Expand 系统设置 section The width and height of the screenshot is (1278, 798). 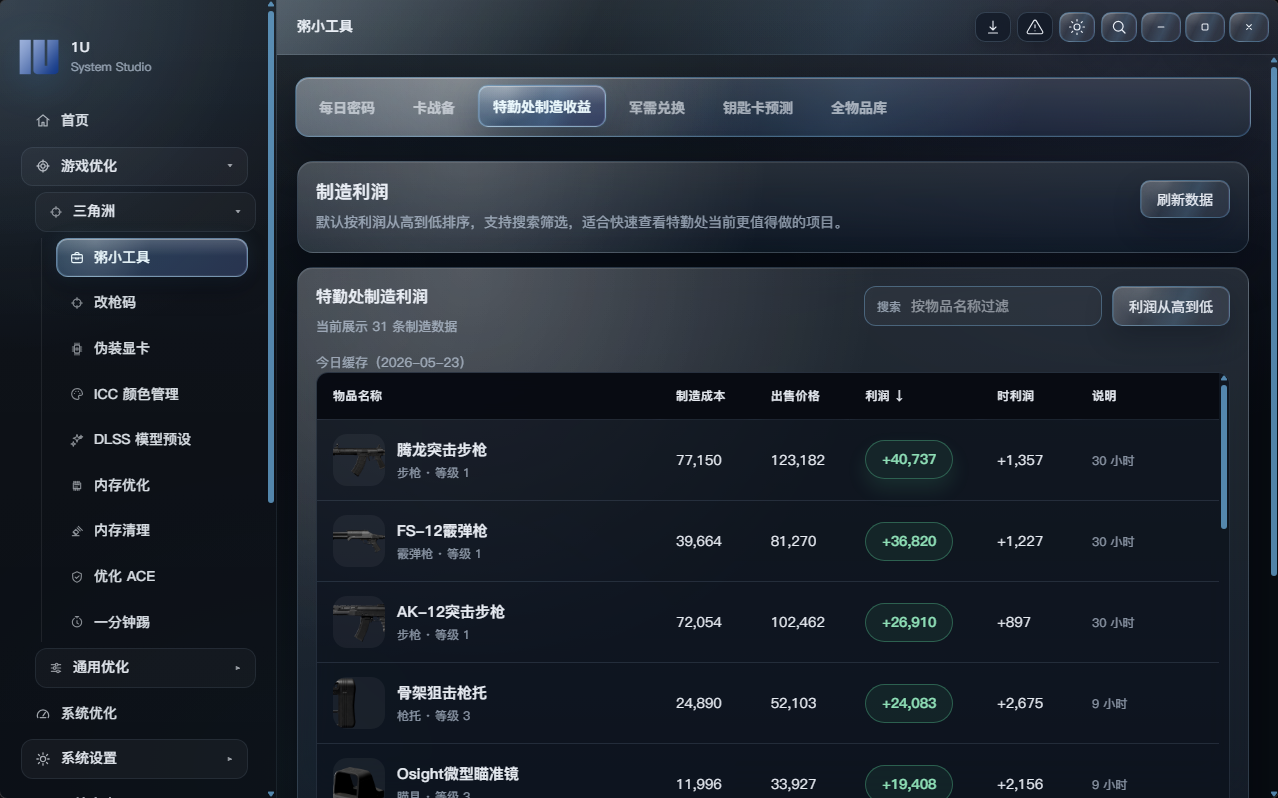[x=134, y=758]
